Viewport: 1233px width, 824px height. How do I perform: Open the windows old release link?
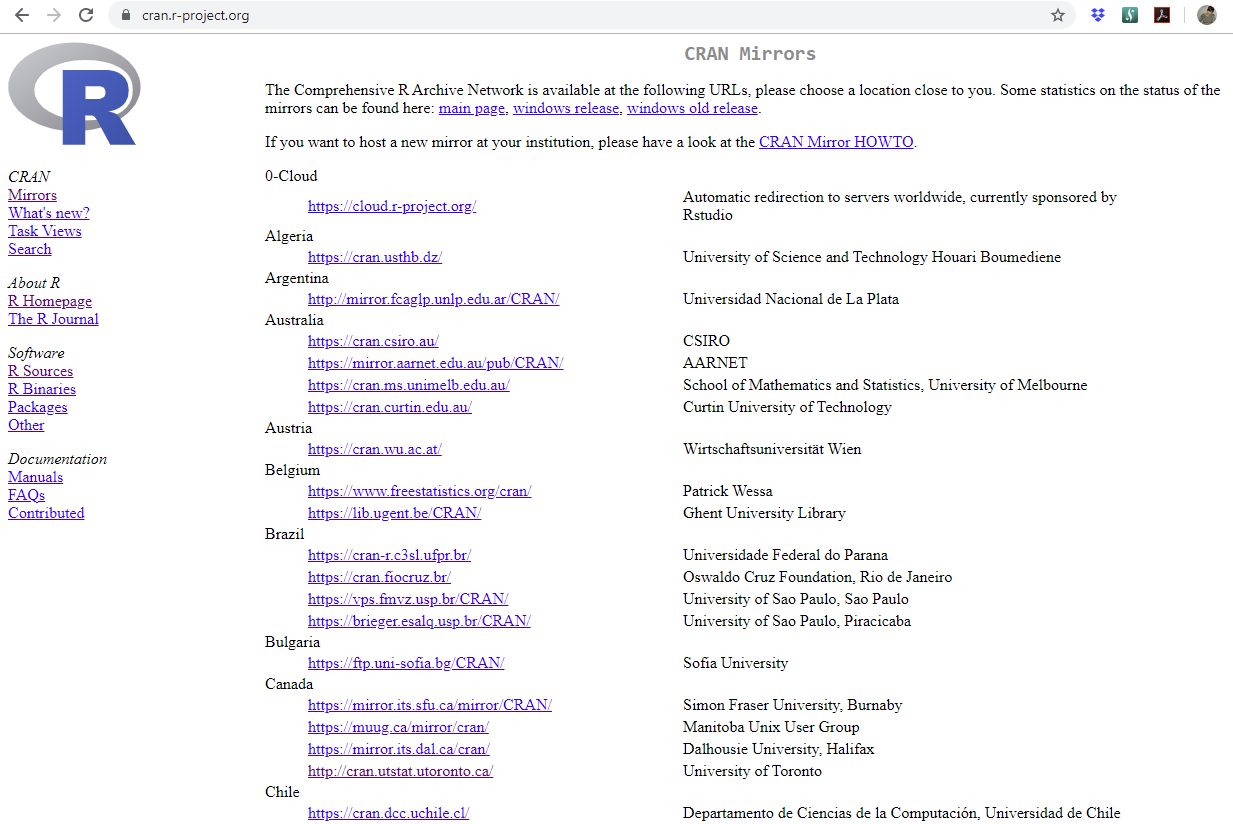[x=692, y=108]
